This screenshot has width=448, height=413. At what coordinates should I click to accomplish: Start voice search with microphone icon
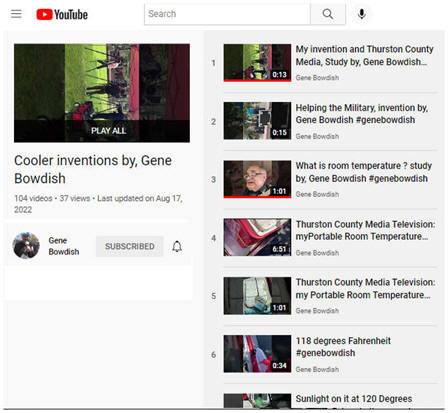[362, 14]
